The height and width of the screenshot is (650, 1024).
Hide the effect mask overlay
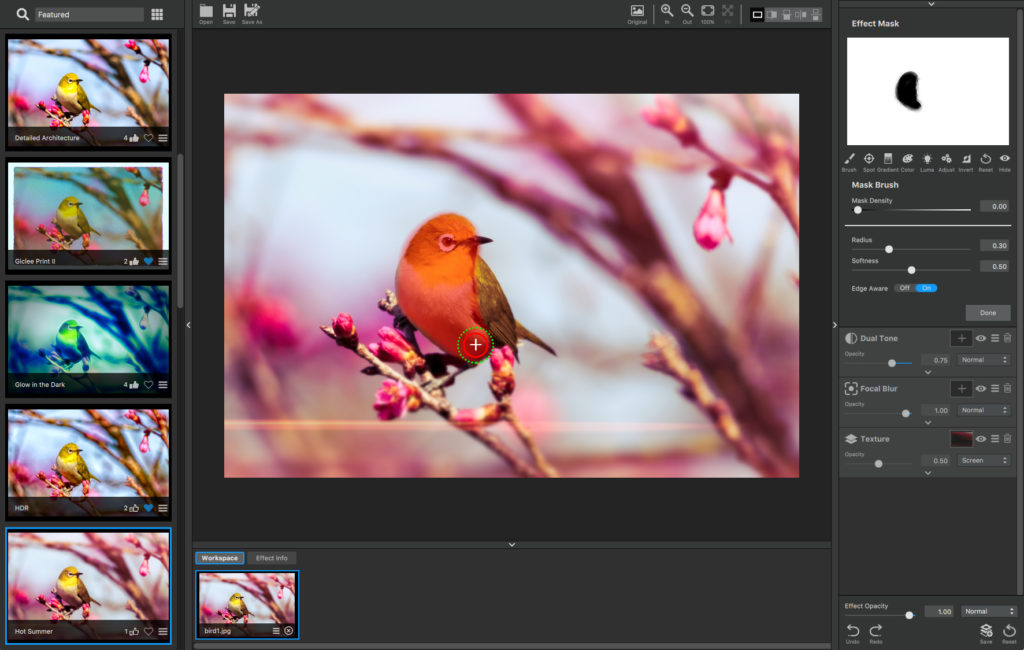tap(1004, 162)
